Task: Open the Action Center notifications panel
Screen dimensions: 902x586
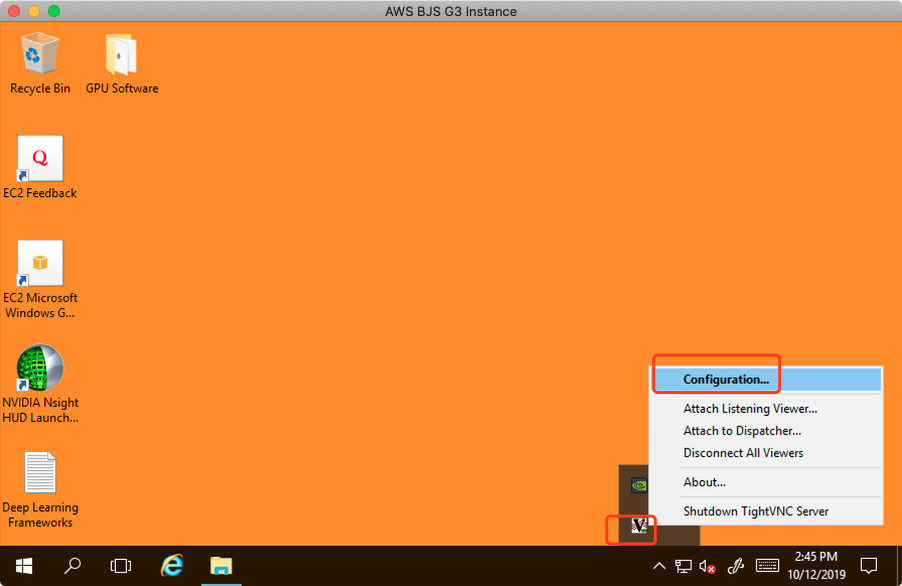Action: click(869, 566)
